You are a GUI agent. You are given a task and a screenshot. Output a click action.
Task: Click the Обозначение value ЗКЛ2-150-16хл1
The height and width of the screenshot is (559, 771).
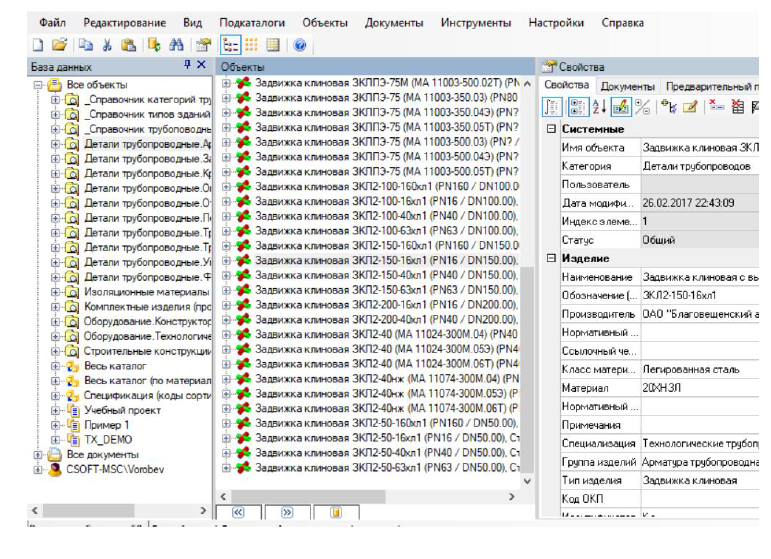pyautogui.click(x=700, y=295)
